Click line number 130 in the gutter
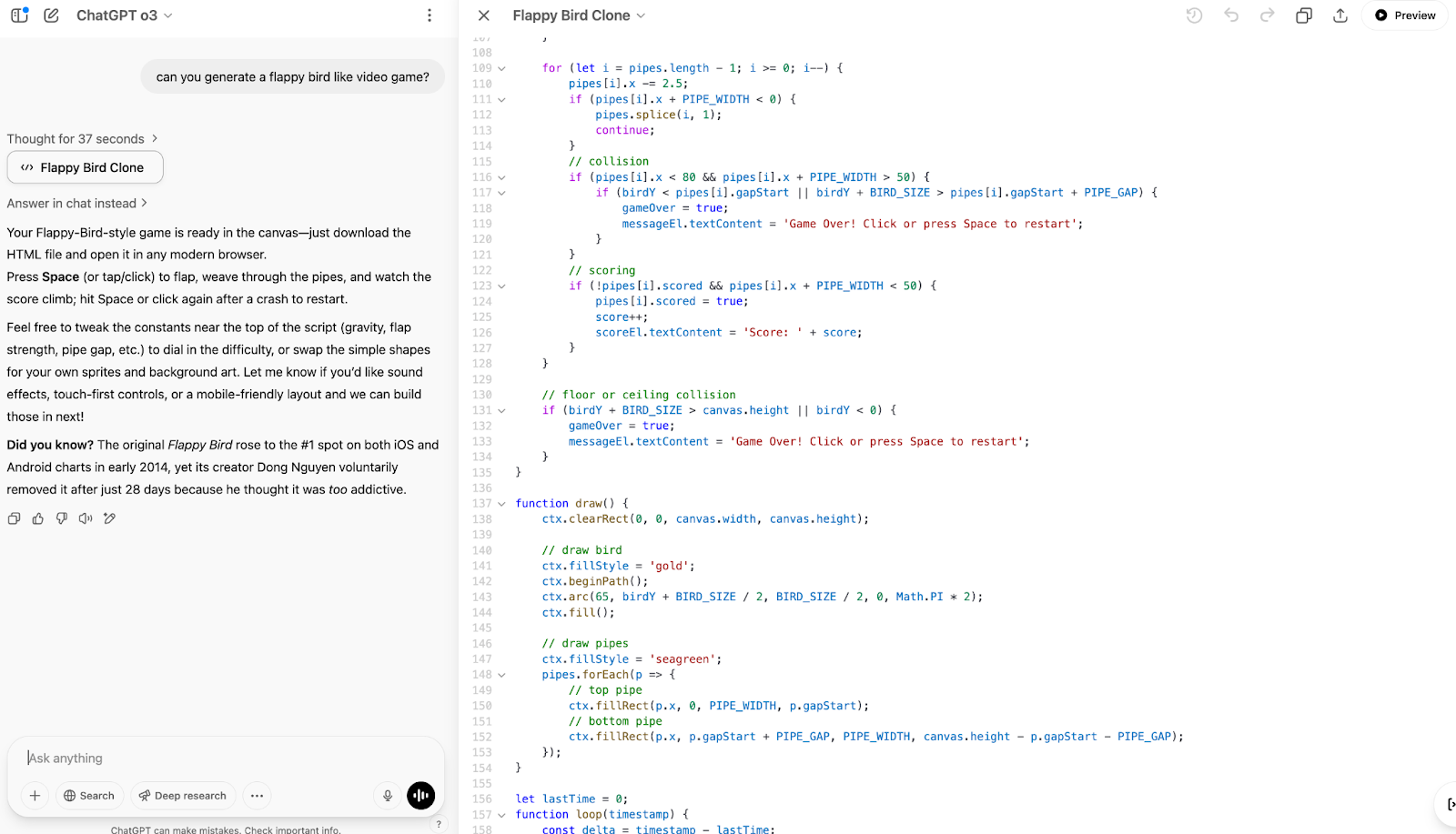This screenshot has height=834, width=1456. pyautogui.click(x=482, y=395)
